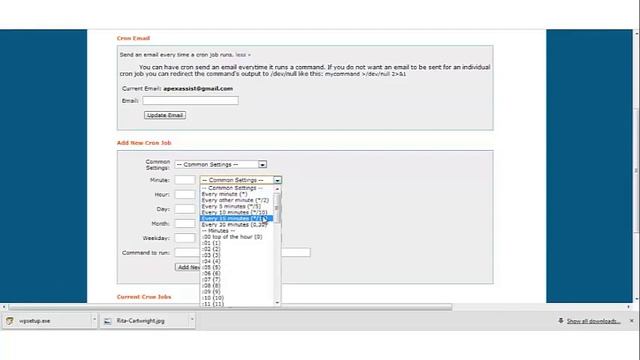Select ':04 (4)' minute option

click(211, 262)
